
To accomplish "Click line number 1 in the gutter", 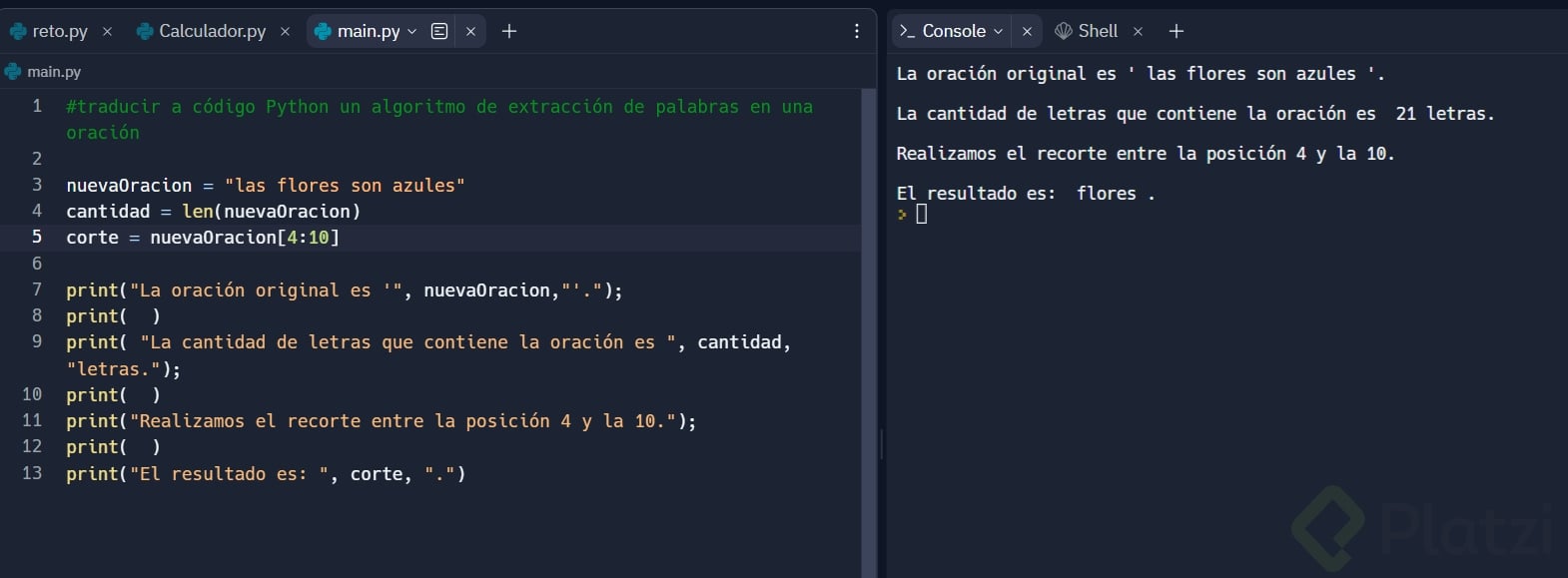I will 37,106.
